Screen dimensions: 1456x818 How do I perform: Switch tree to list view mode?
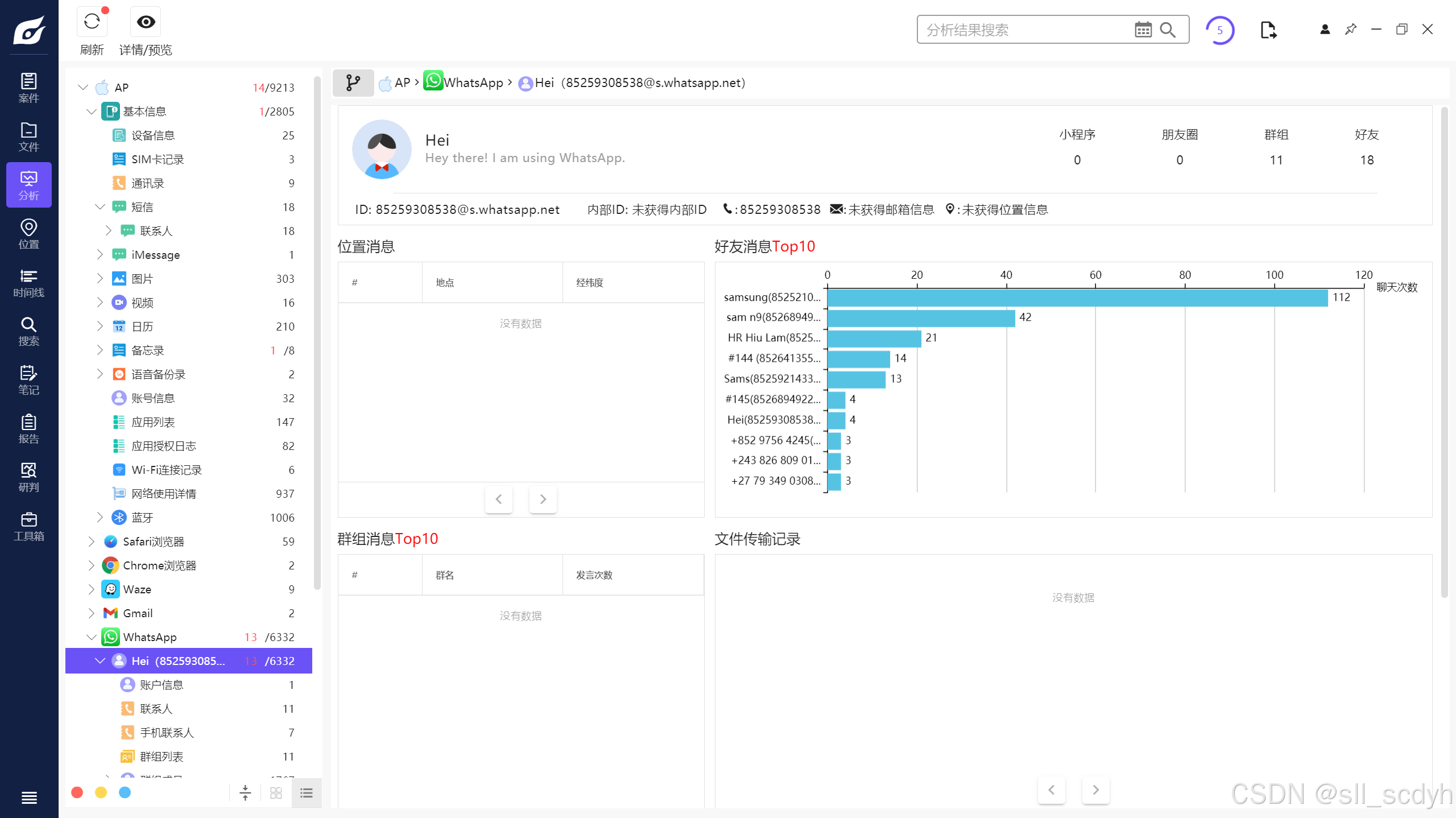click(307, 792)
